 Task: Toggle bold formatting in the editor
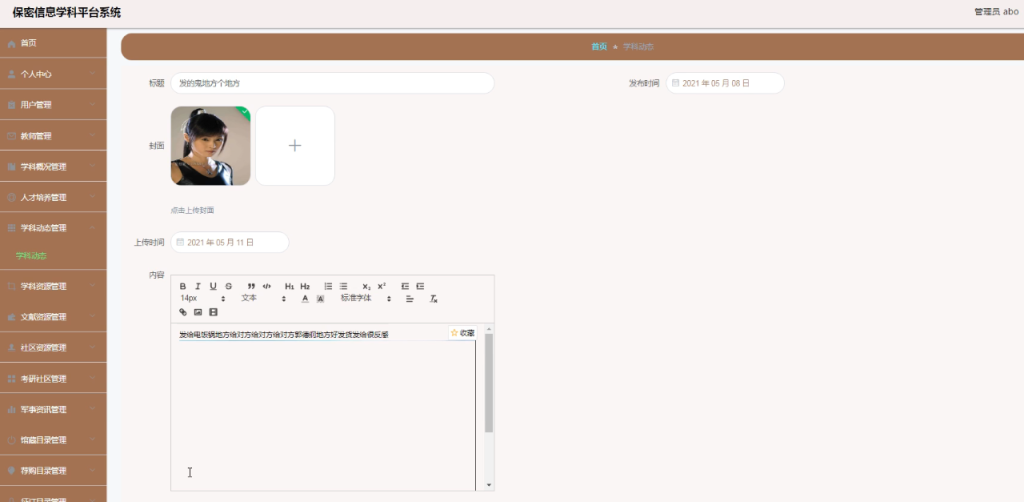coord(183,286)
